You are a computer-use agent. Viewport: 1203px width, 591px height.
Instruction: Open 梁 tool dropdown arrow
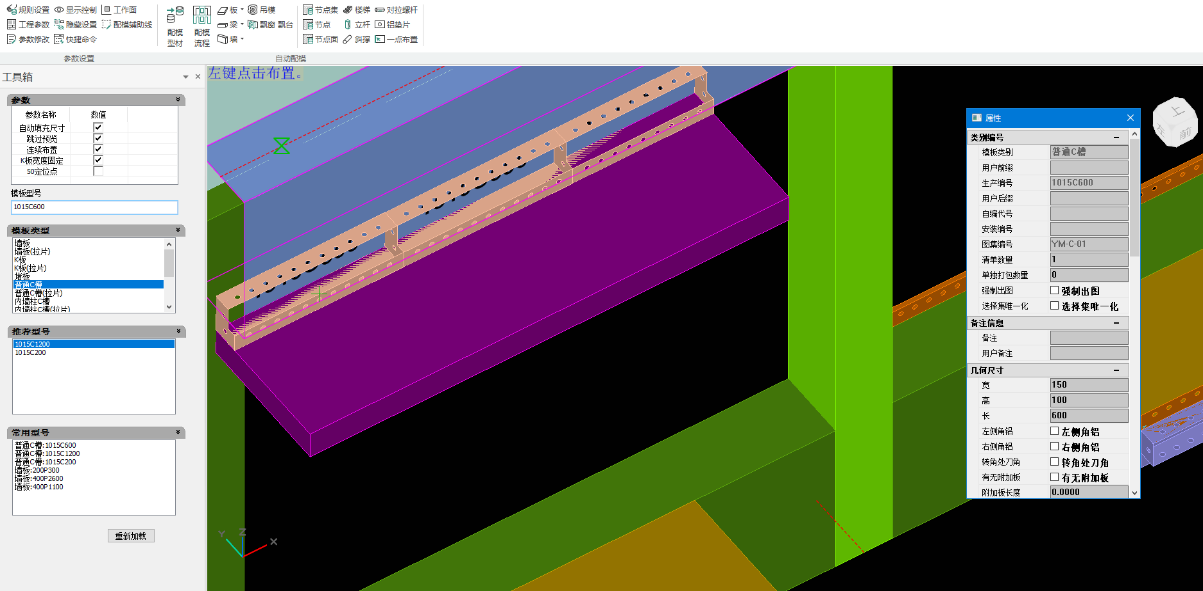(x=242, y=24)
